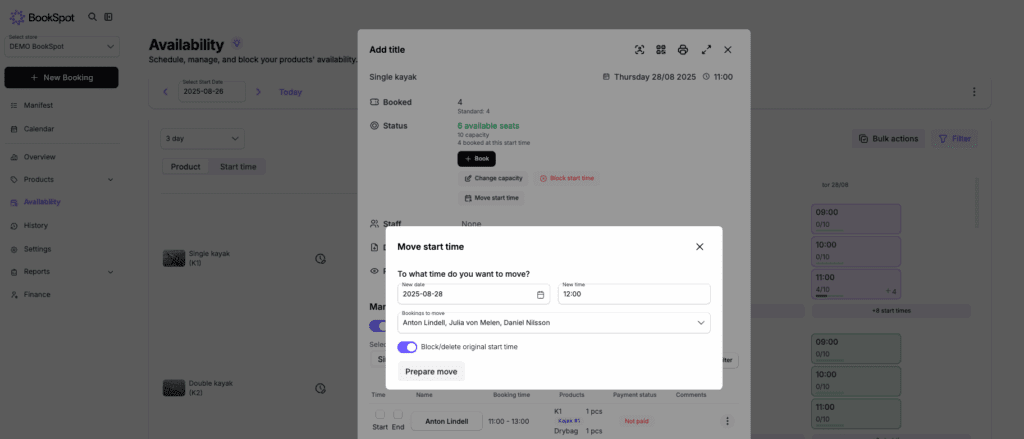Click the clock icon in Single kayak row
This screenshot has width=1024, height=439.
click(320, 259)
